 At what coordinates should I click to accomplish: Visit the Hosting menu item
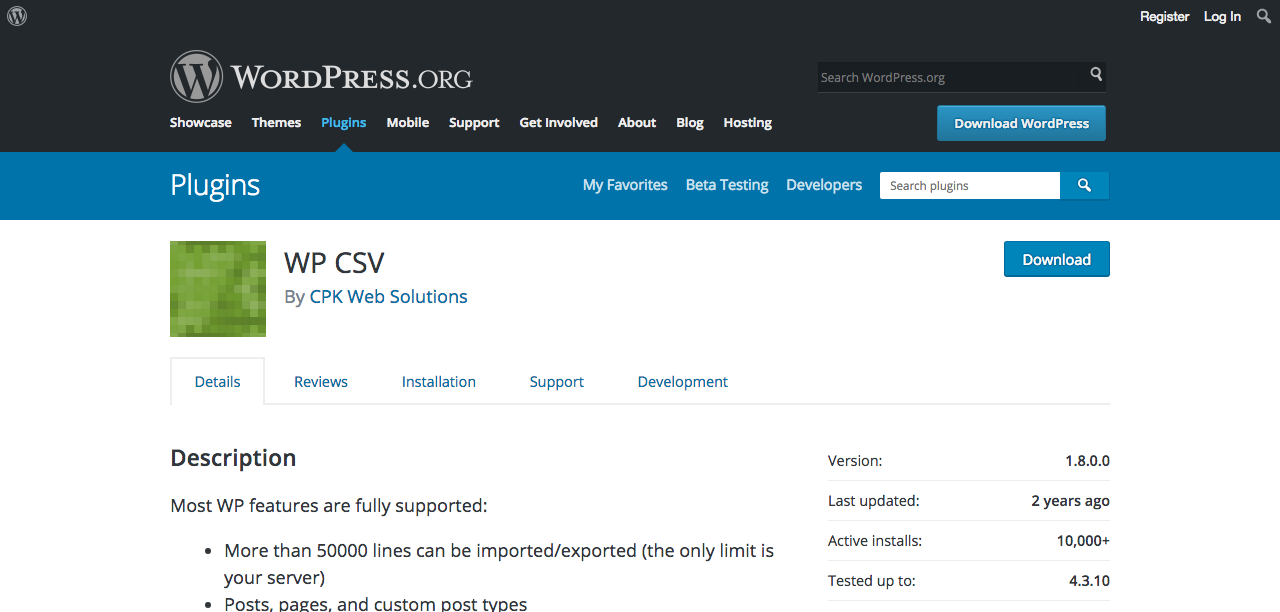(748, 123)
